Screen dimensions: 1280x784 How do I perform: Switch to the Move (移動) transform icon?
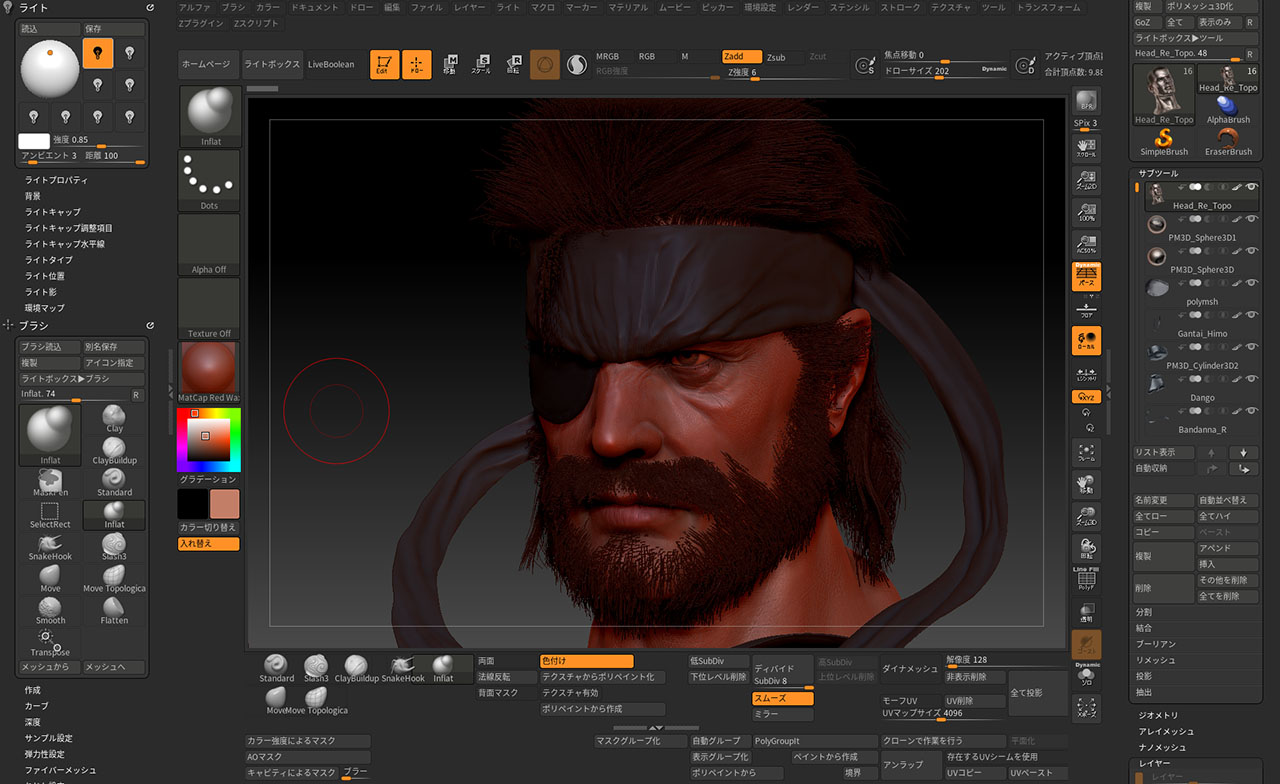(450, 64)
